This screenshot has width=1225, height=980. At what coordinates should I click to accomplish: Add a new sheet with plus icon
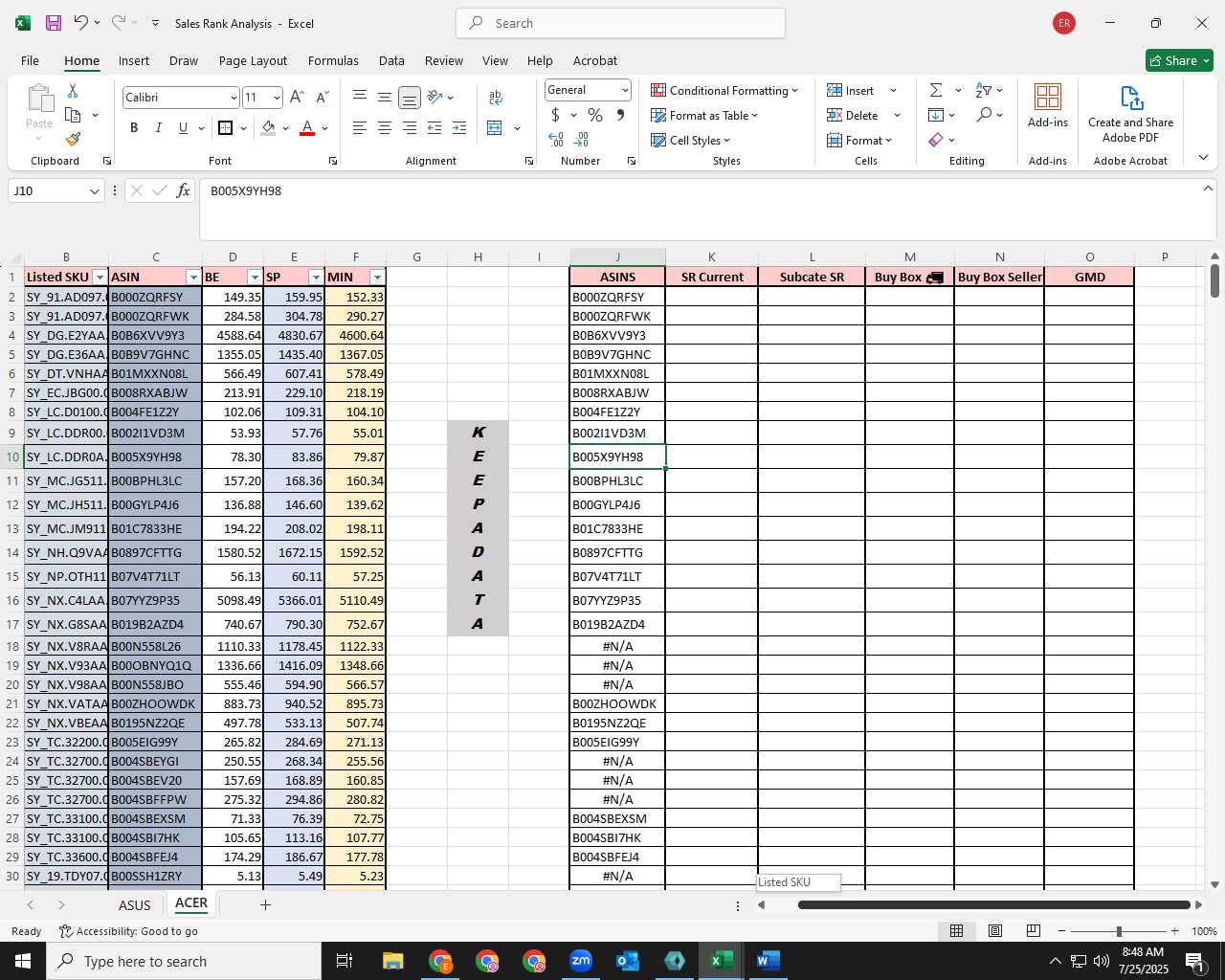(x=265, y=904)
